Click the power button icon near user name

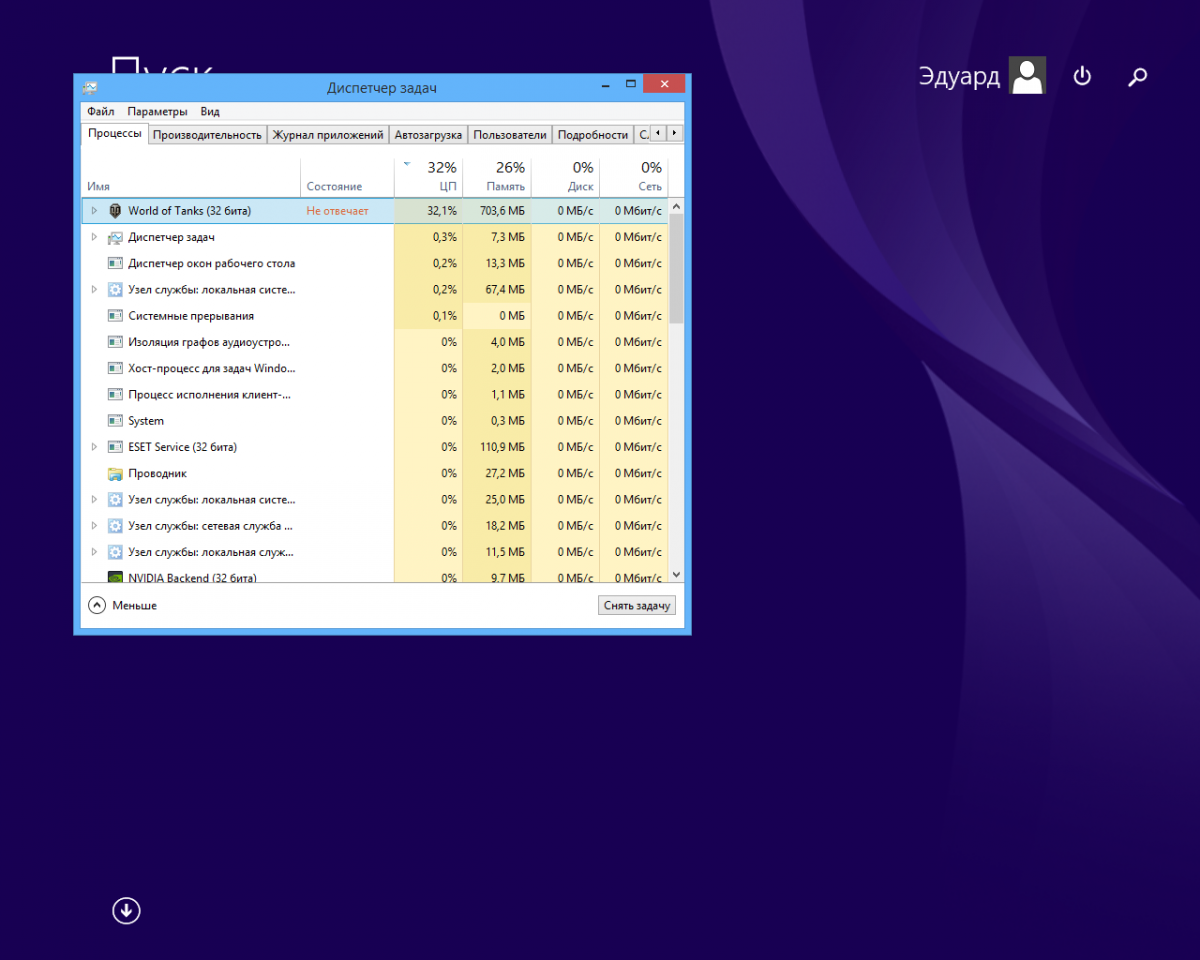[x=1082, y=76]
